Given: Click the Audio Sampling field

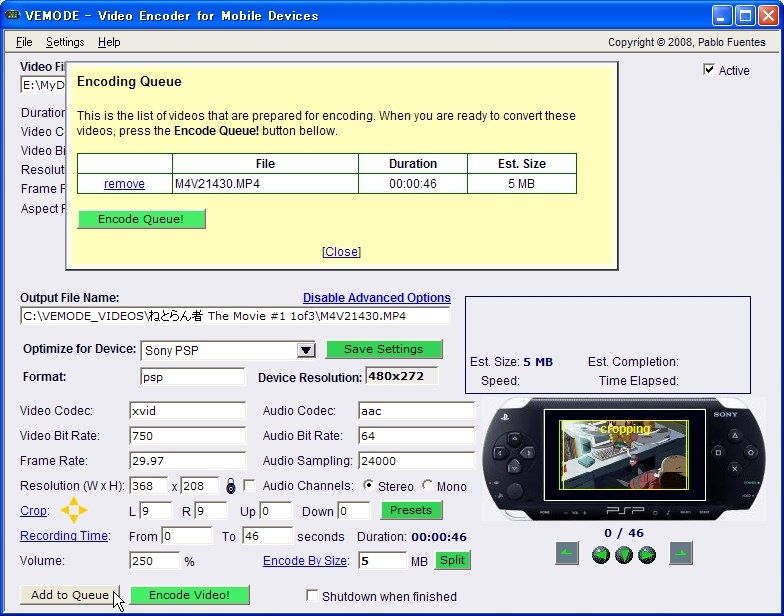Looking at the screenshot, I should tap(416, 460).
